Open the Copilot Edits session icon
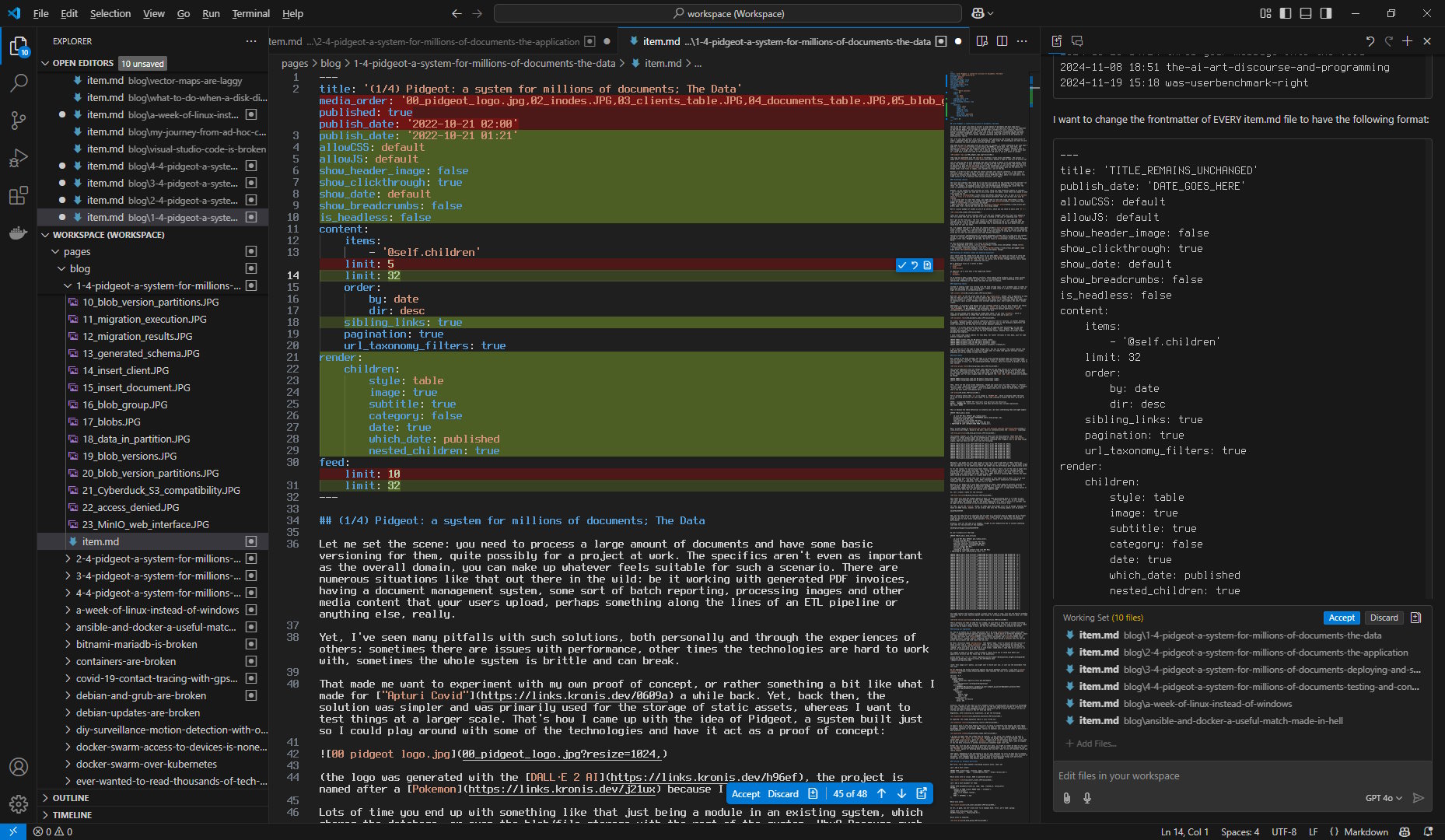This screenshot has width=1445, height=840. [x=1057, y=41]
